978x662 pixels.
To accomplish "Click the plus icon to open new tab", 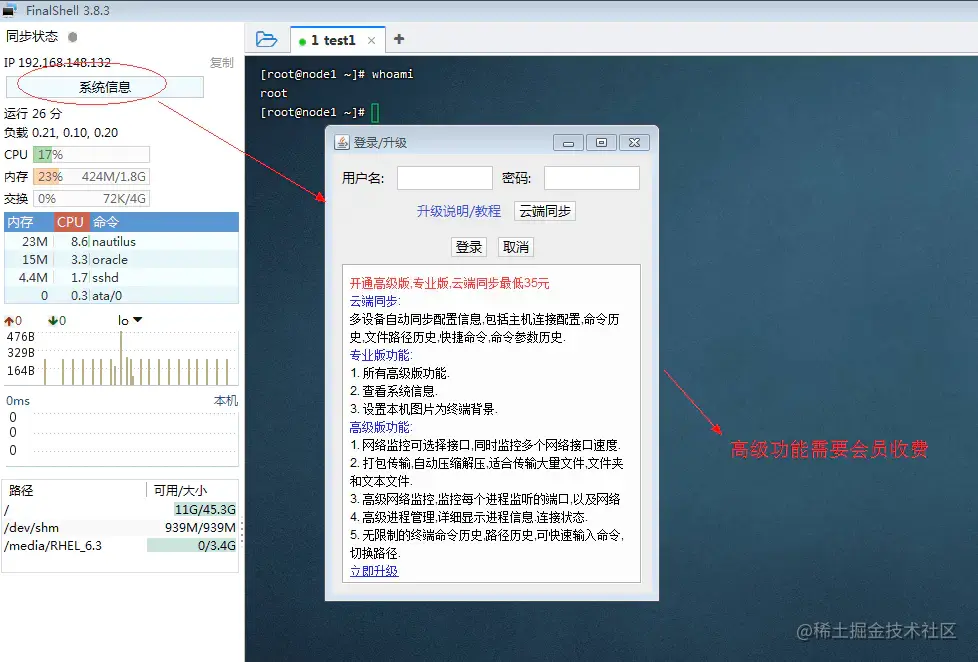I will coord(398,39).
